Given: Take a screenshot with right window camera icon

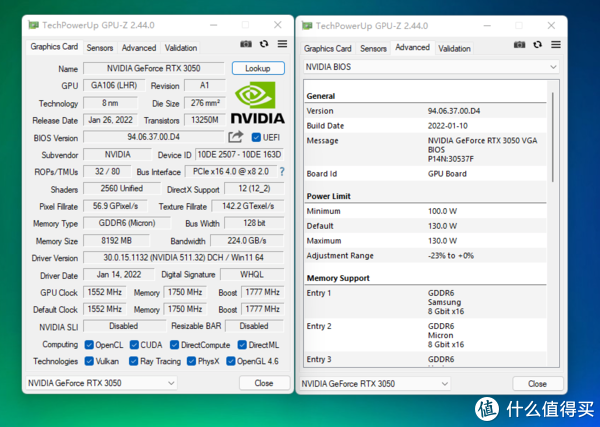Looking at the screenshot, I should [520, 45].
